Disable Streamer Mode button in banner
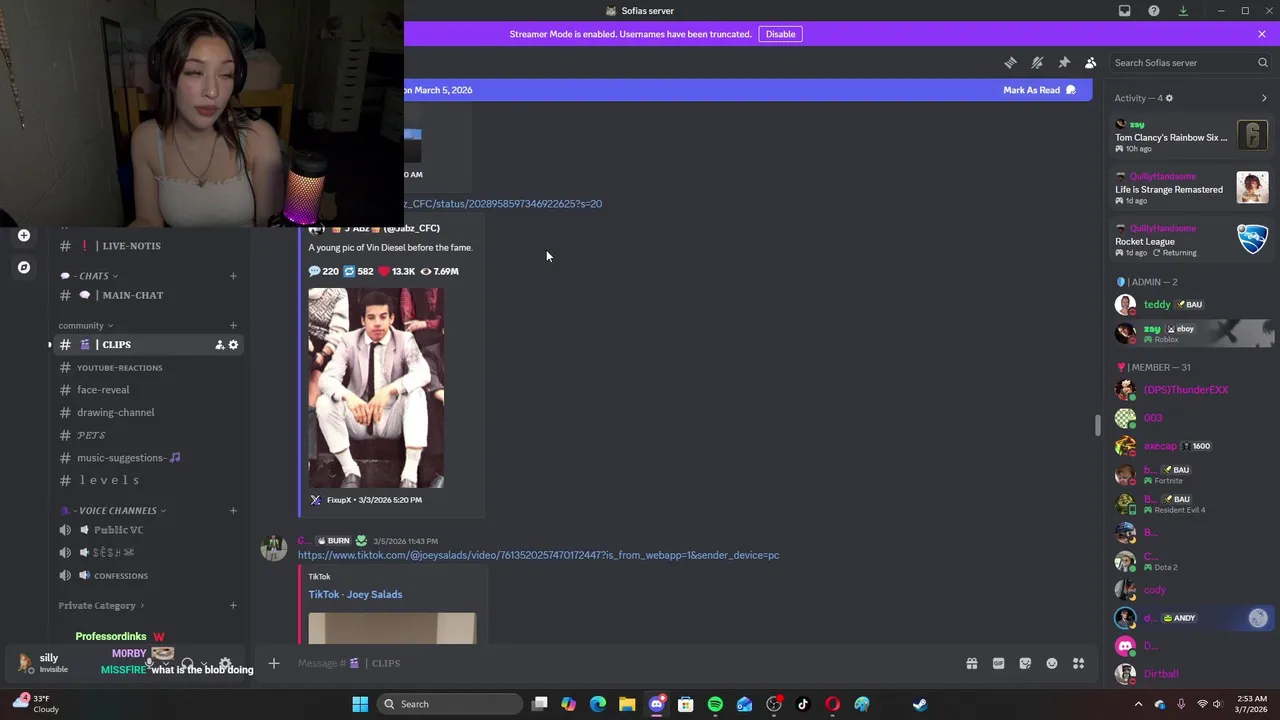This screenshot has height=720, width=1280. [781, 34]
